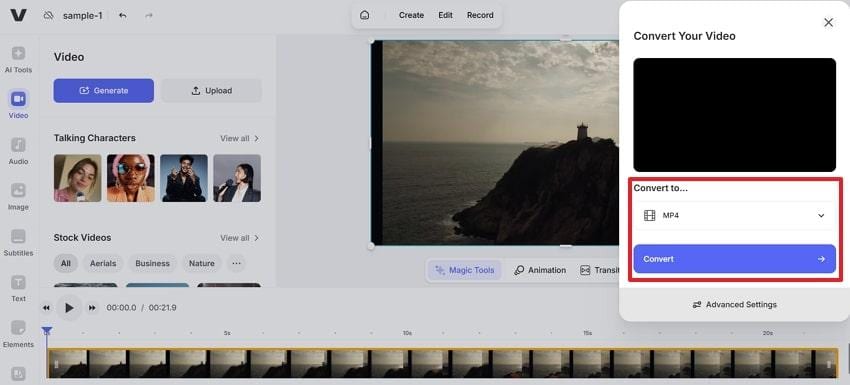The width and height of the screenshot is (850, 385).
Task: Open the Transitions tool
Action: pos(599,270)
